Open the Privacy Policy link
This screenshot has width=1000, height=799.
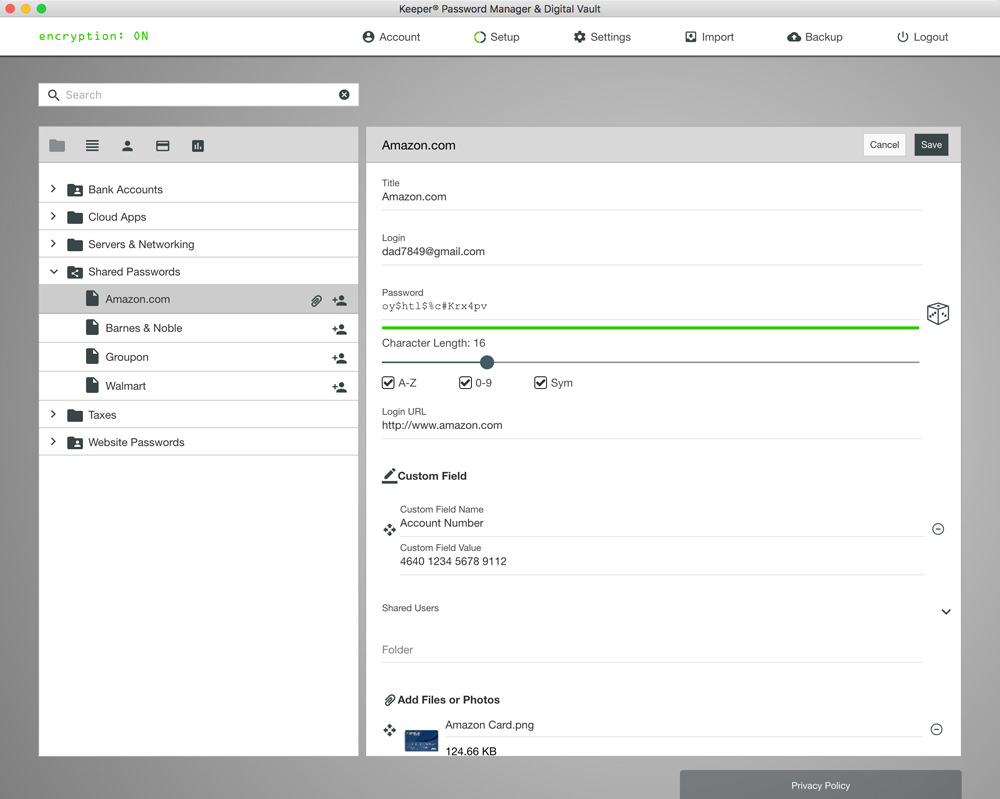coord(820,786)
